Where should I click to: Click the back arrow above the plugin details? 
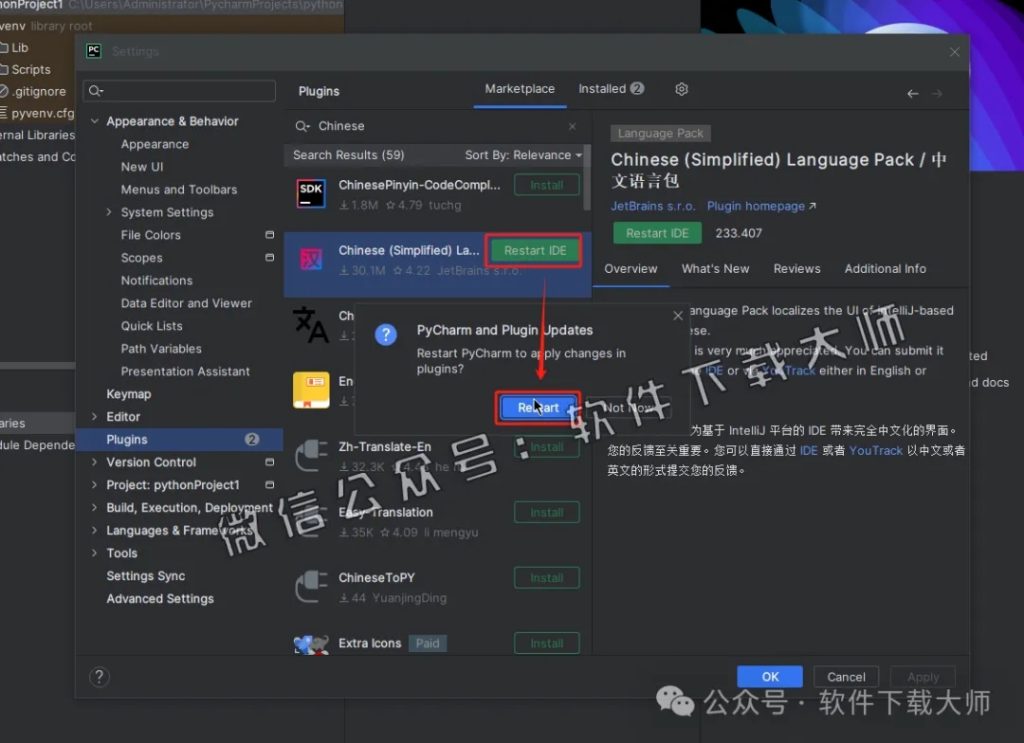(x=913, y=92)
